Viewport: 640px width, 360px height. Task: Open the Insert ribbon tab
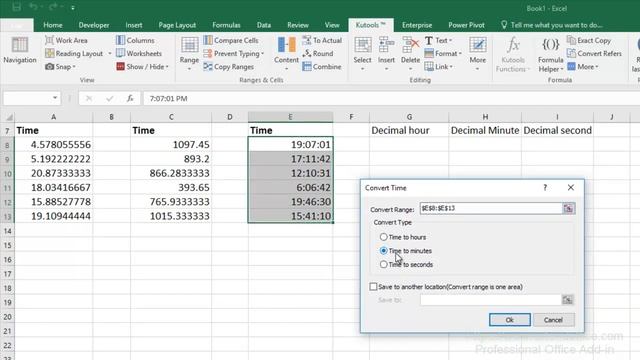coord(134,25)
